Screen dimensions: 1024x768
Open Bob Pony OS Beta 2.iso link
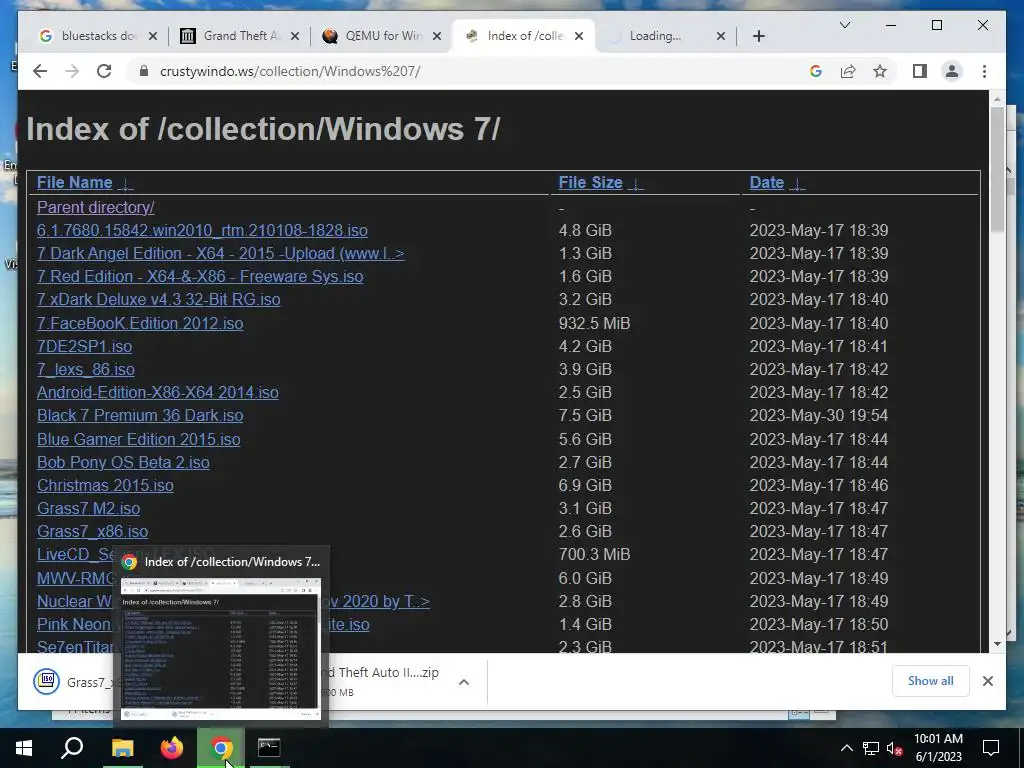pos(123,462)
